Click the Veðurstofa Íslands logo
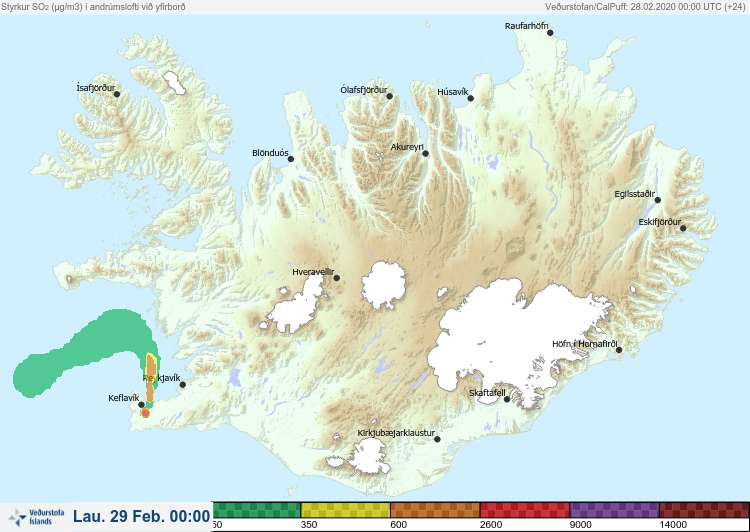The height and width of the screenshot is (532, 750). tap(36, 517)
